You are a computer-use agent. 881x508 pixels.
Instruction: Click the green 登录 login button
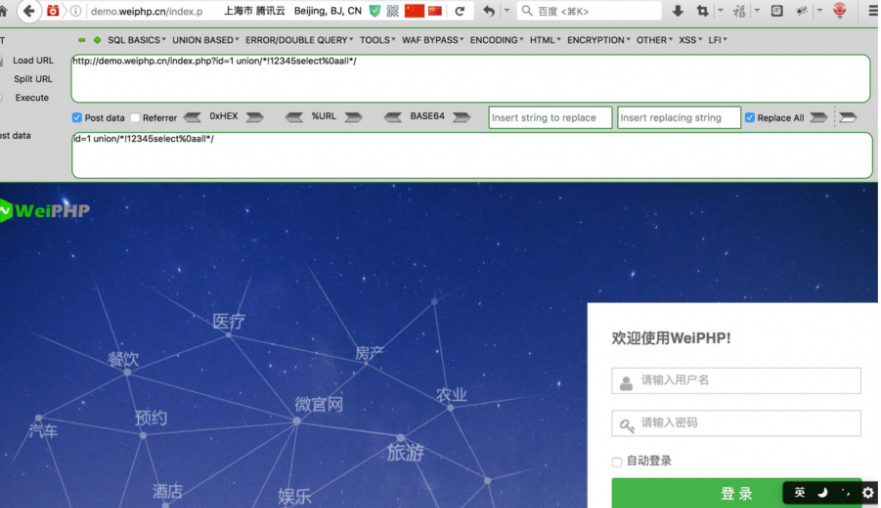(737, 493)
